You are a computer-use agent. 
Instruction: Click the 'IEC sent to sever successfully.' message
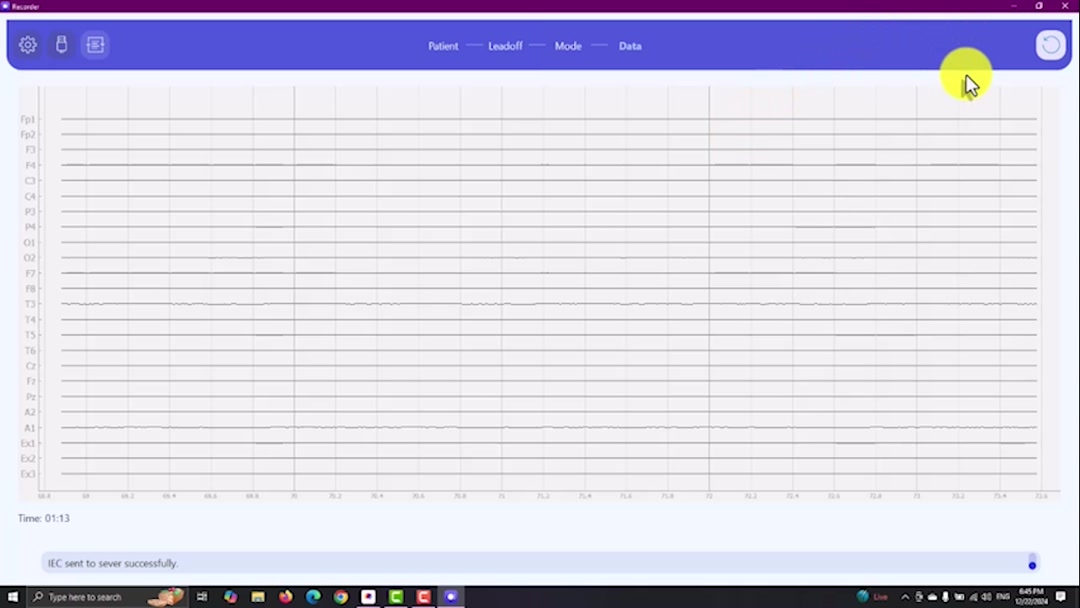[113, 563]
